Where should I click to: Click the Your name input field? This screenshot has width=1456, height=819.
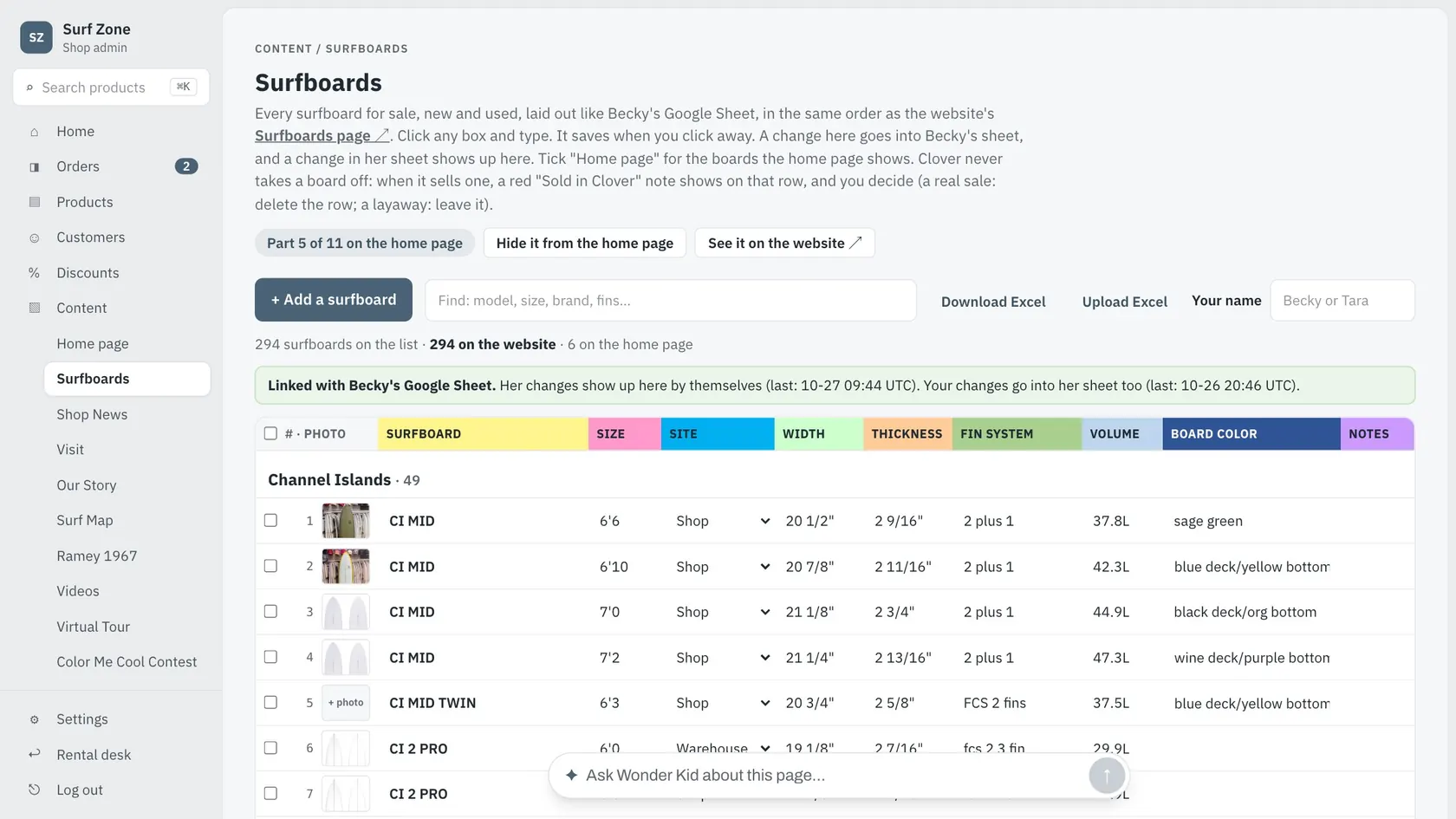1342,301
